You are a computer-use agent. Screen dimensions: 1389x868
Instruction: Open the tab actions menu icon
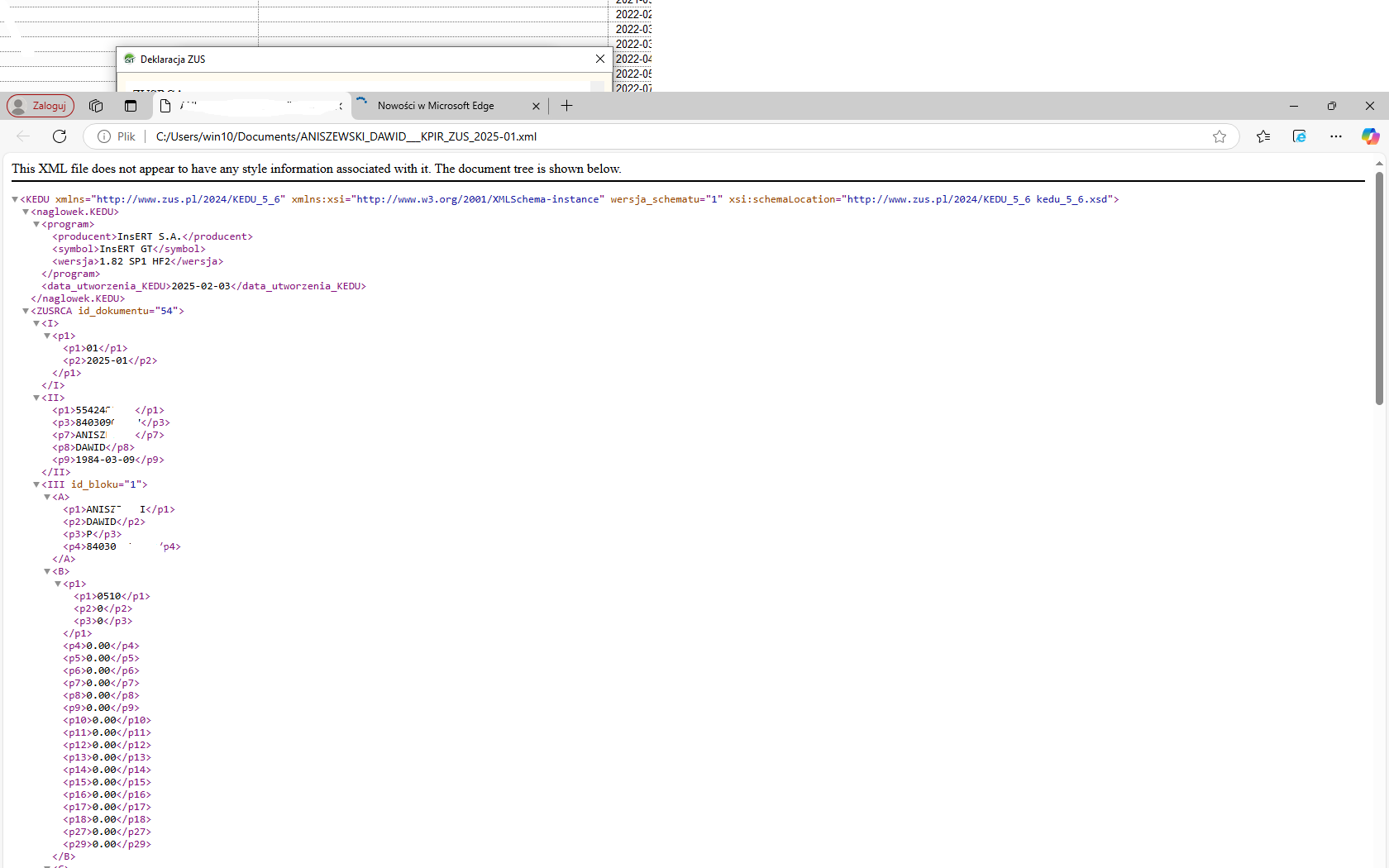tap(131, 106)
